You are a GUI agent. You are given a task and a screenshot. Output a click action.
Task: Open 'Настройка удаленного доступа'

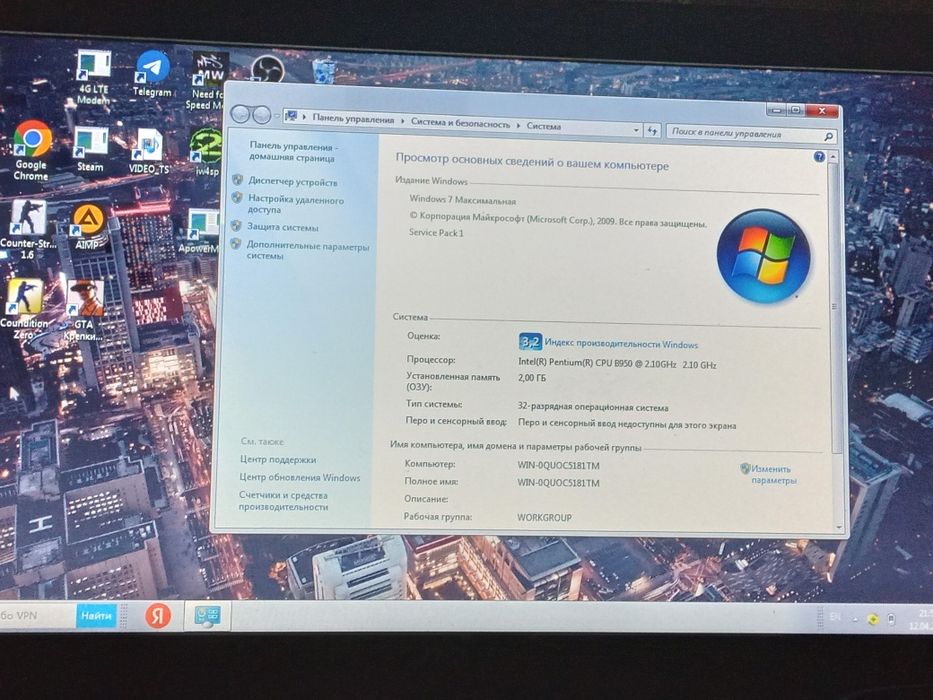pos(296,205)
